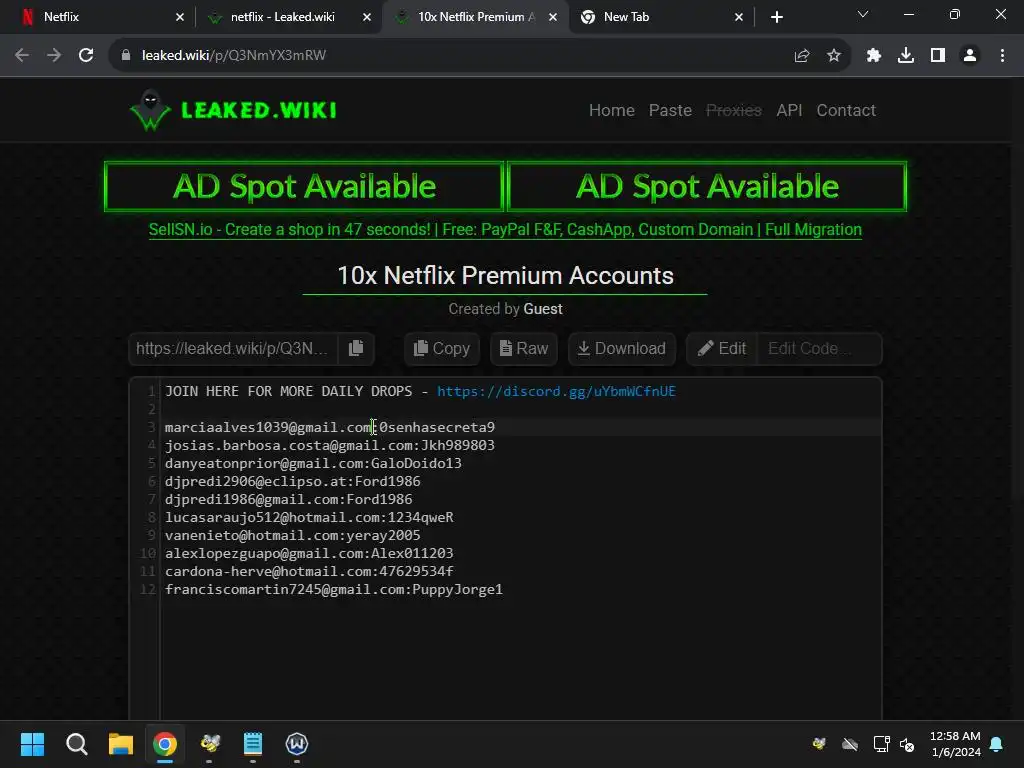Viewport: 1024px width, 768px height.
Task: Copy paste URL with the clipboard icon
Action: point(356,349)
